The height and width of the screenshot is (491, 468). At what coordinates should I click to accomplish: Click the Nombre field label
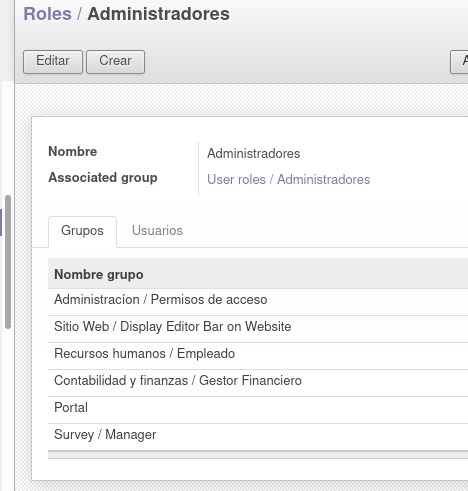73,151
